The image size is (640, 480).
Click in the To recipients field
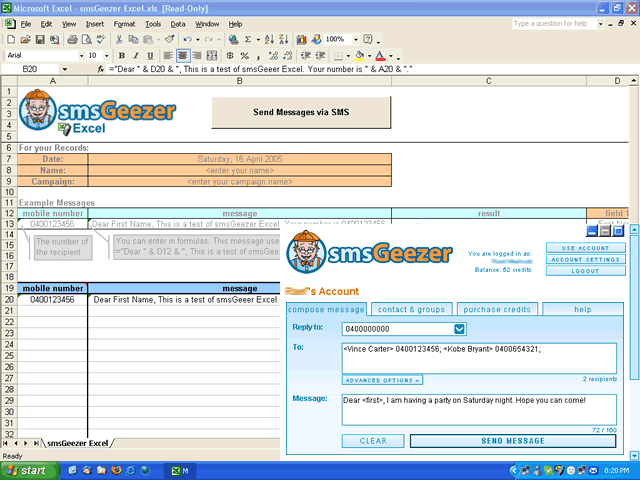coord(479,358)
